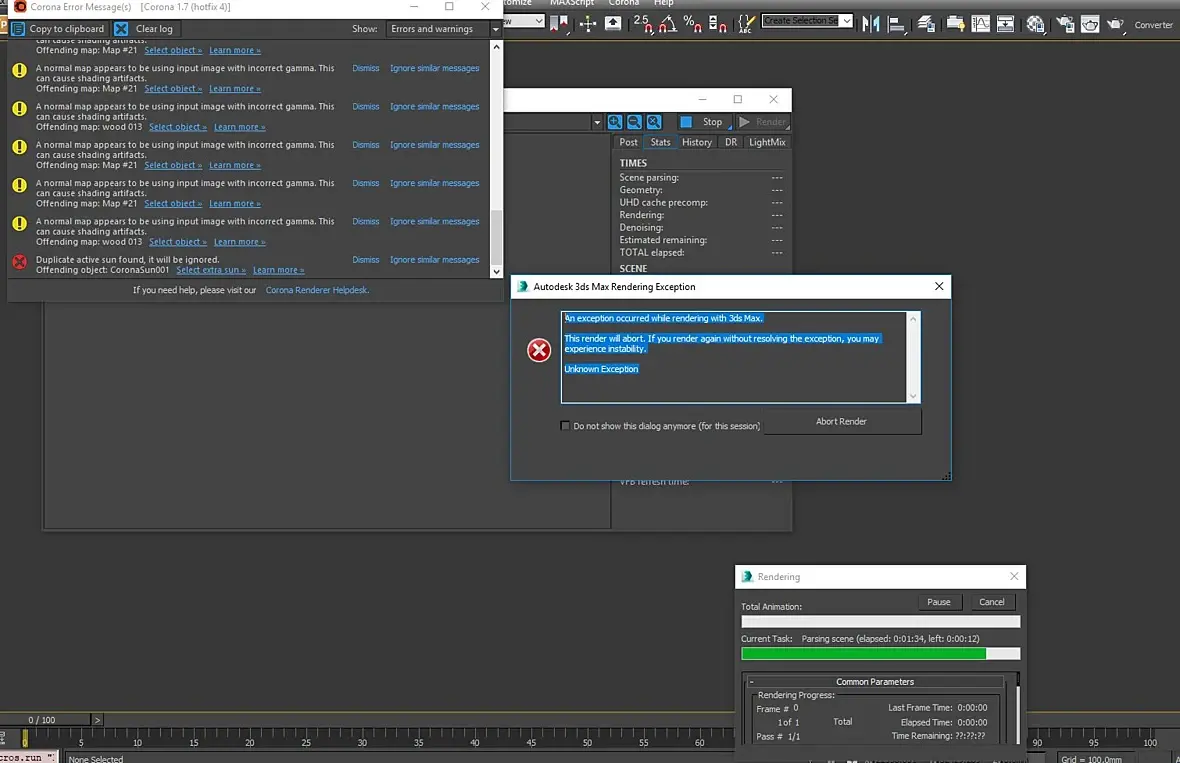Switch to the LightMix tab
This screenshot has height=763, width=1180.
point(767,142)
